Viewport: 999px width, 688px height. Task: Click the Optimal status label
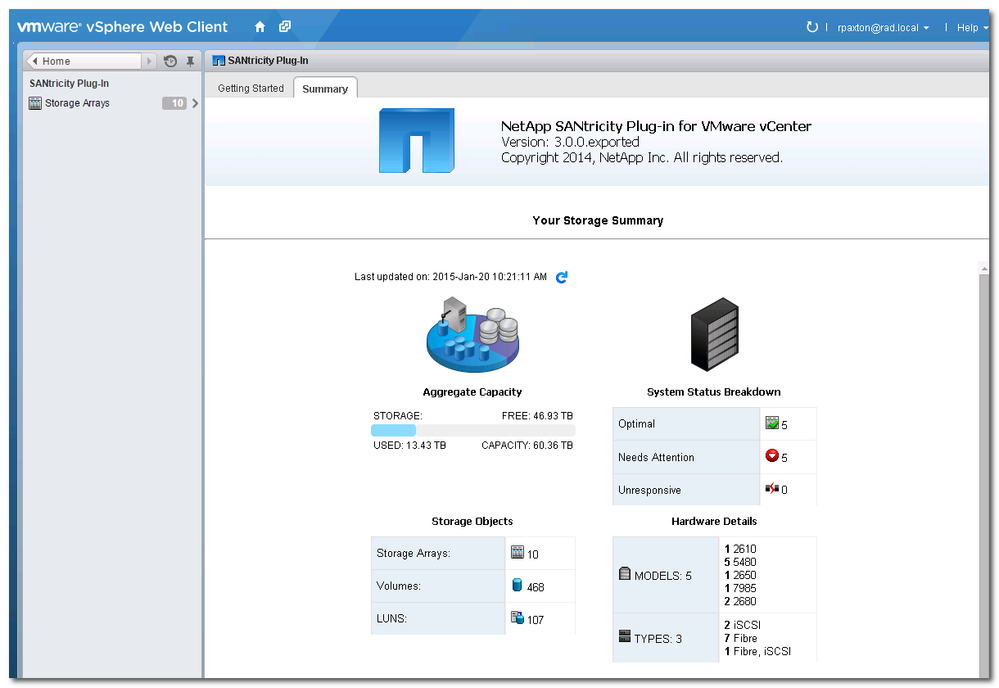click(x=636, y=424)
